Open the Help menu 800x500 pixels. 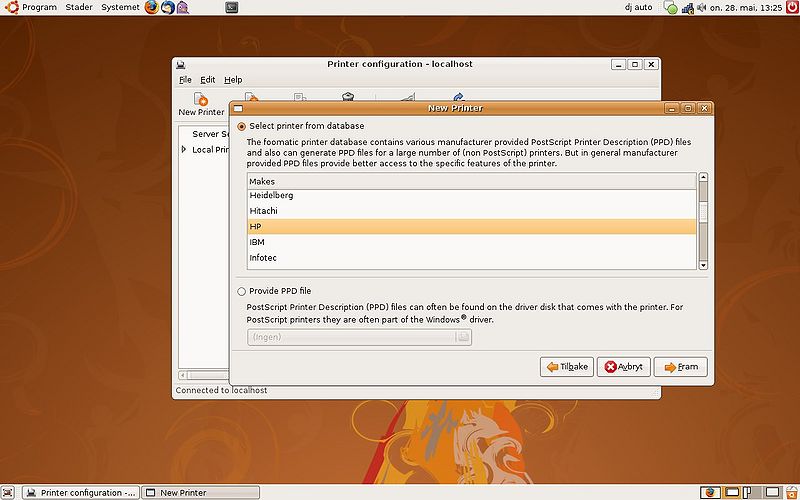coord(233,80)
